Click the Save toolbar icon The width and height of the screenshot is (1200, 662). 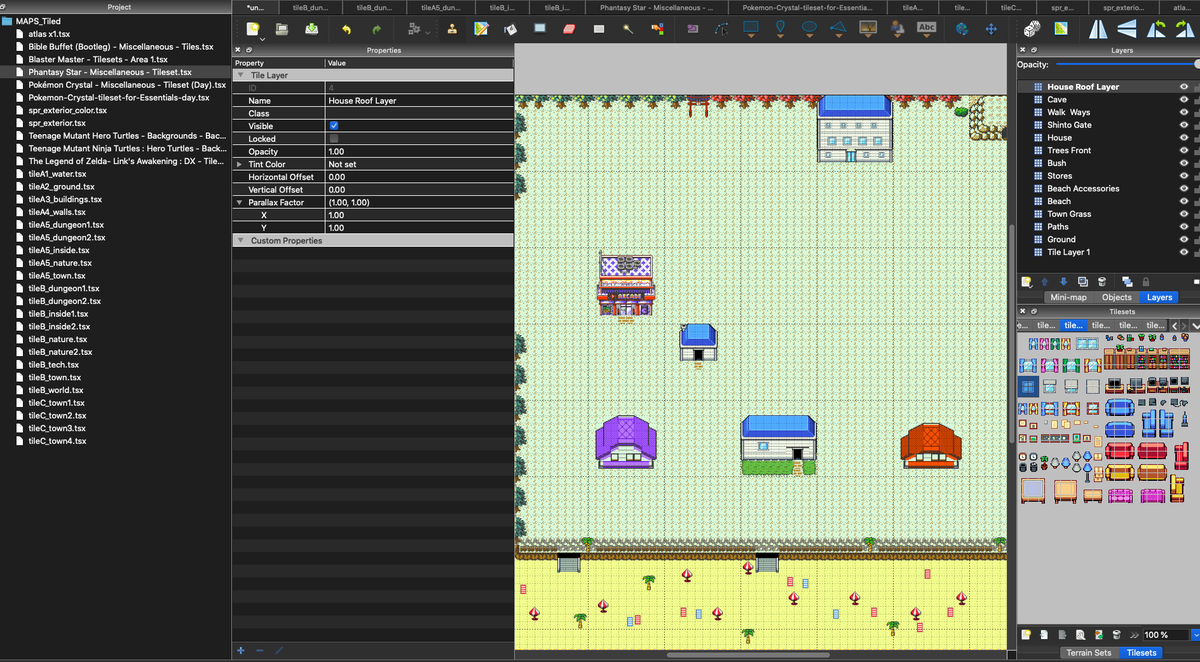(312, 29)
